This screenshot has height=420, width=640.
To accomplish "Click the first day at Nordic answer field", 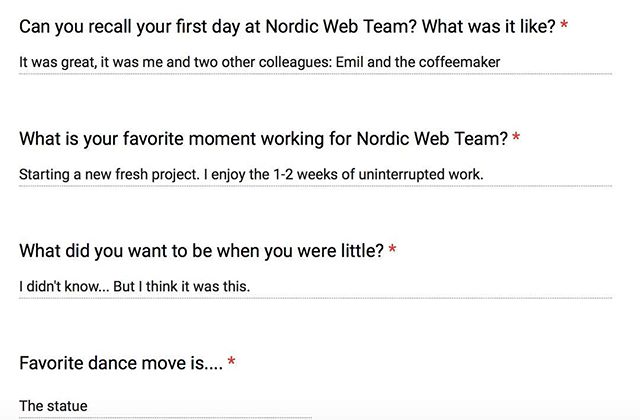I will click(x=315, y=62).
